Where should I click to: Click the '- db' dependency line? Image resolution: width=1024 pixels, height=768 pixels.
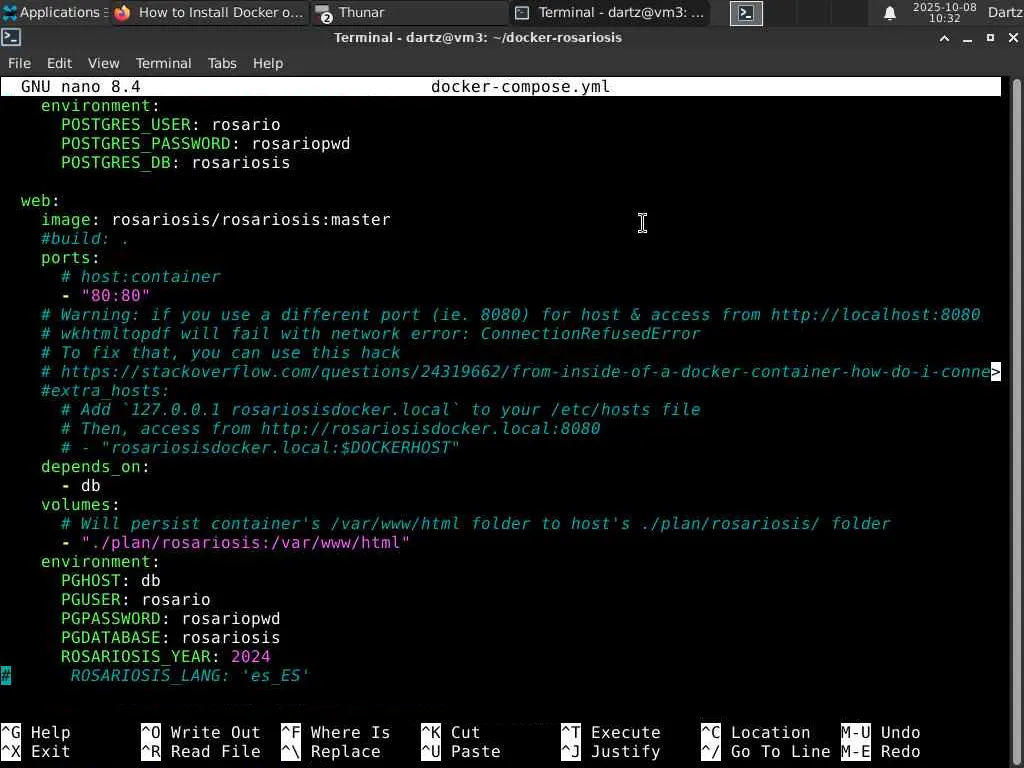tap(80, 485)
